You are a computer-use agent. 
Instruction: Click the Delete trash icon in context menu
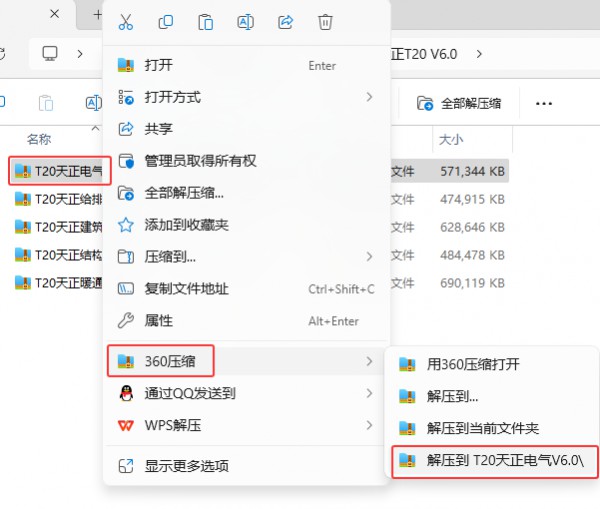pos(325,22)
